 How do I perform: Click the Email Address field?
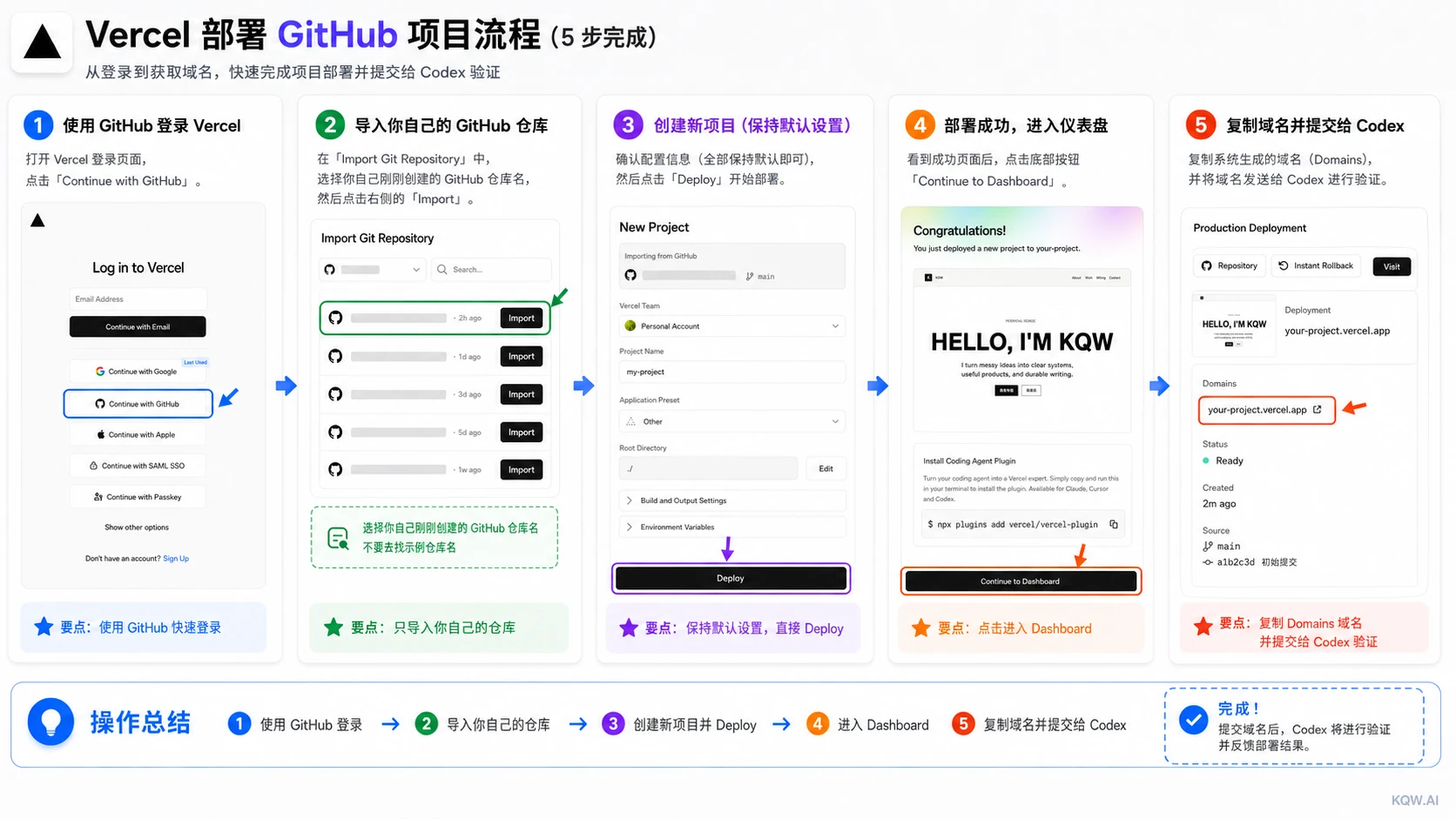pyautogui.click(x=138, y=299)
